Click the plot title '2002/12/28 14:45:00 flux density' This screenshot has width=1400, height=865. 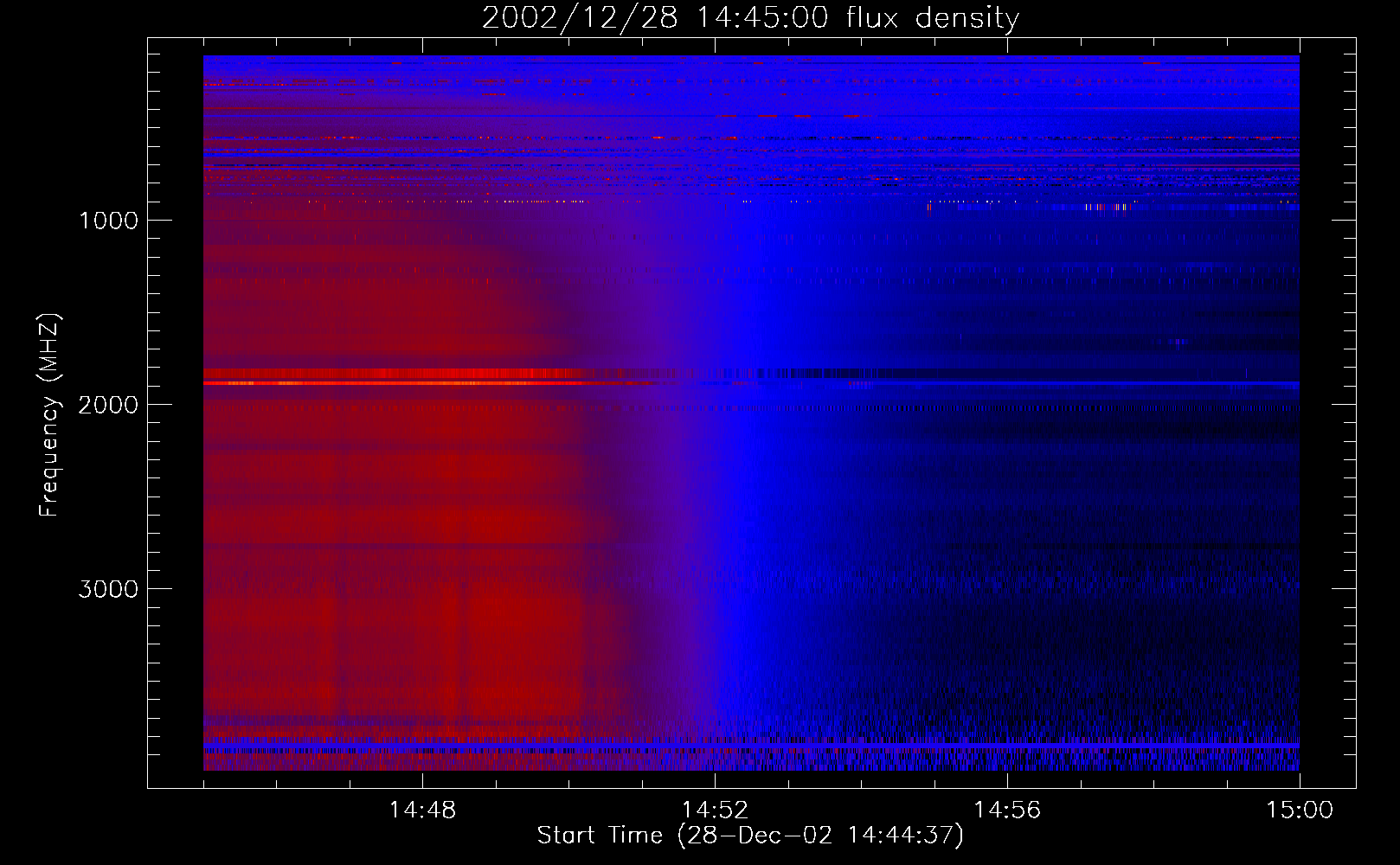pyautogui.click(x=750, y=18)
